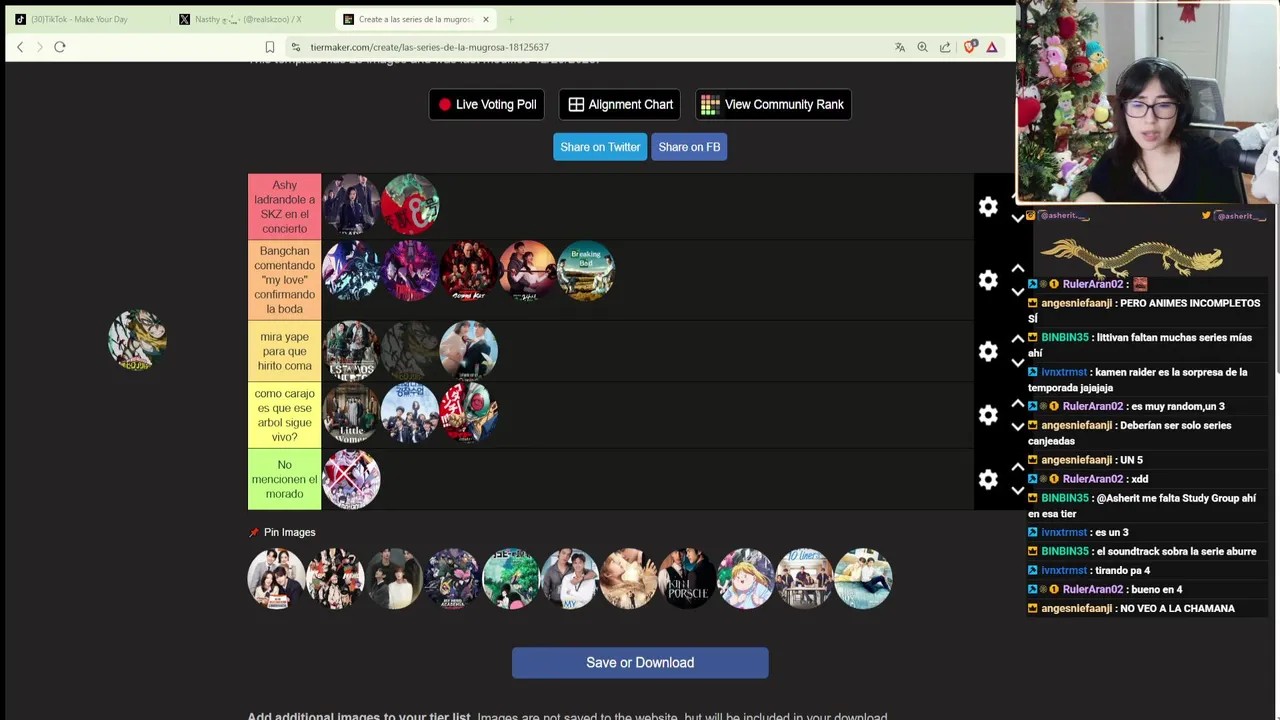
Task: Move the 'mira yape' tier row down
Action: pyautogui.click(x=1018, y=362)
